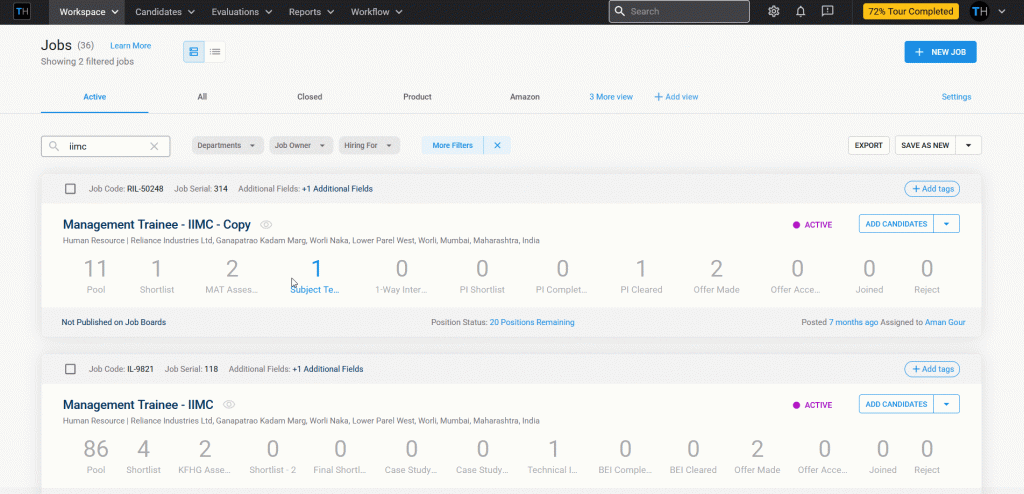This screenshot has width=1024, height=494.
Task: Add tags to job IL-9821
Action: pyautogui.click(x=932, y=369)
